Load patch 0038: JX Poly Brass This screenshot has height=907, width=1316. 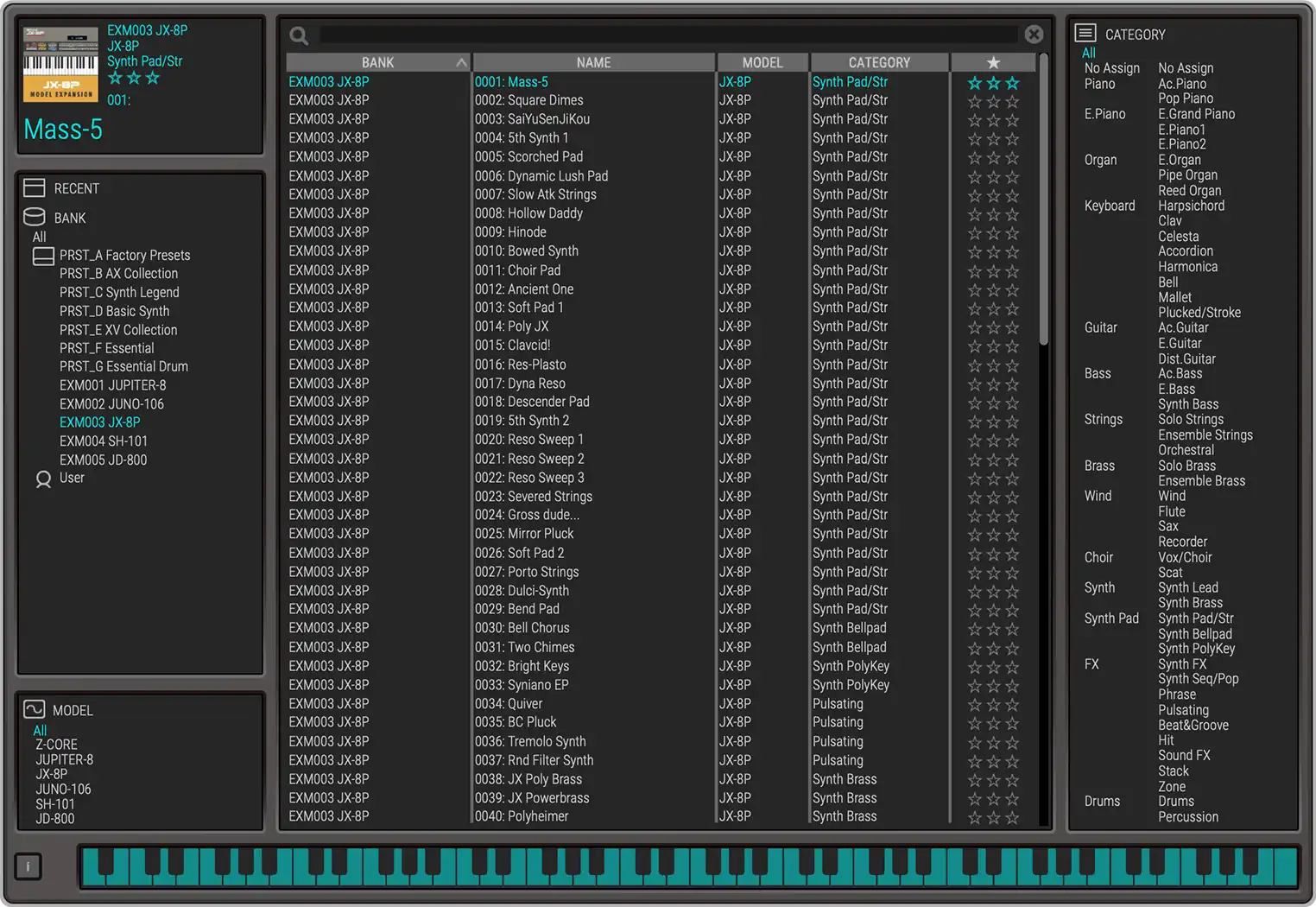click(x=528, y=779)
